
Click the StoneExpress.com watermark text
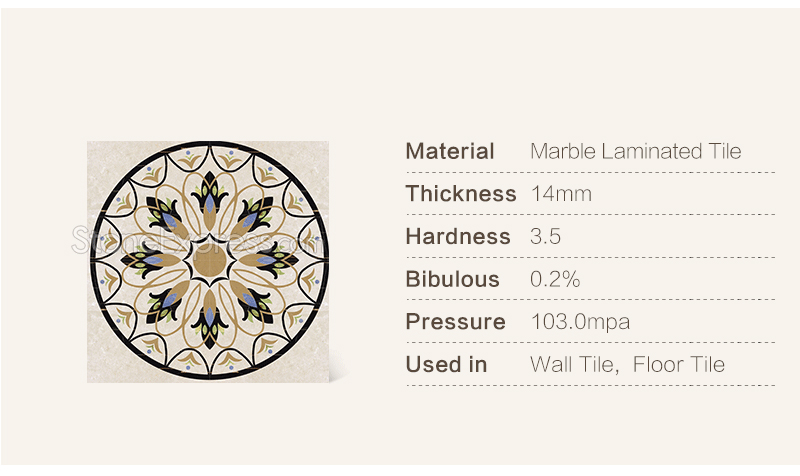197,239
